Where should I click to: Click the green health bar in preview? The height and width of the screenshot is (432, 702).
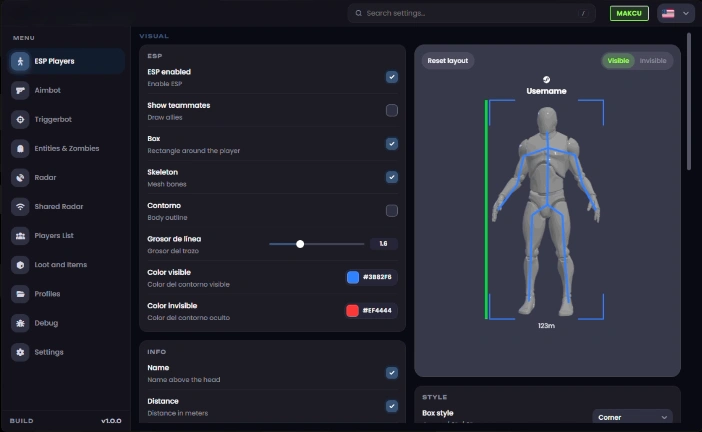[486, 210]
